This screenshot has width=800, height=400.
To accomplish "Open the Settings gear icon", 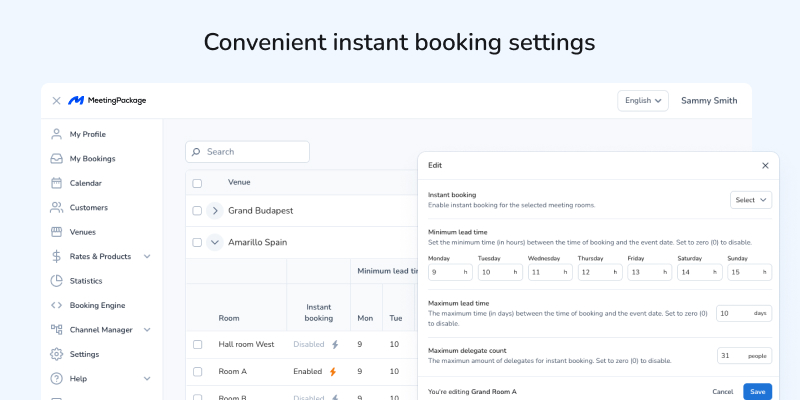I will pyautogui.click(x=57, y=354).
